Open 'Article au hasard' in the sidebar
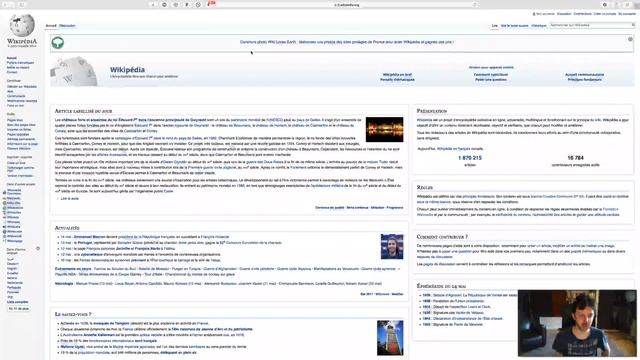Screen dimensions: 640x360 coord(18,67)
